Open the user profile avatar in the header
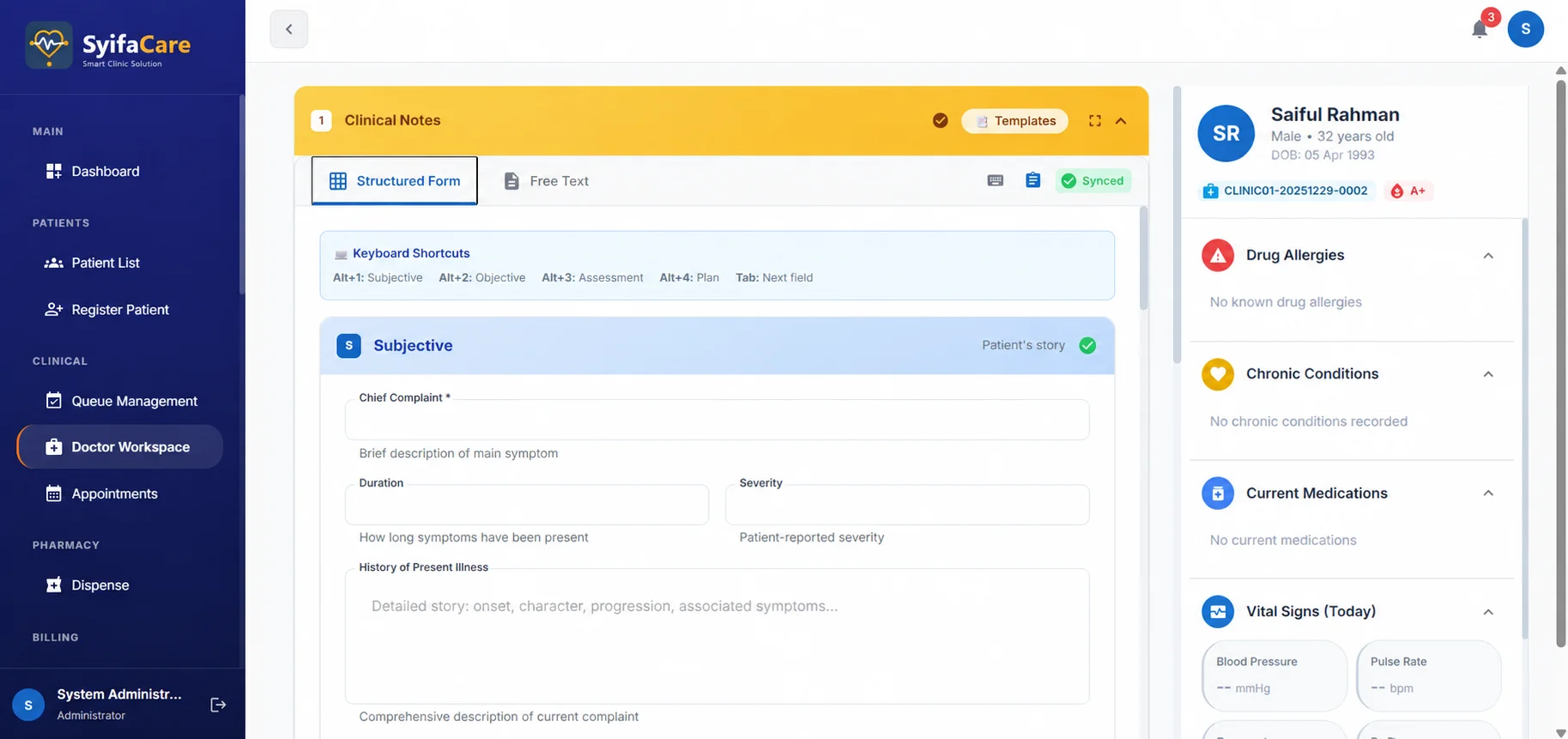The width and height of the screenshot is (1568, 739). coord(1525,29)
